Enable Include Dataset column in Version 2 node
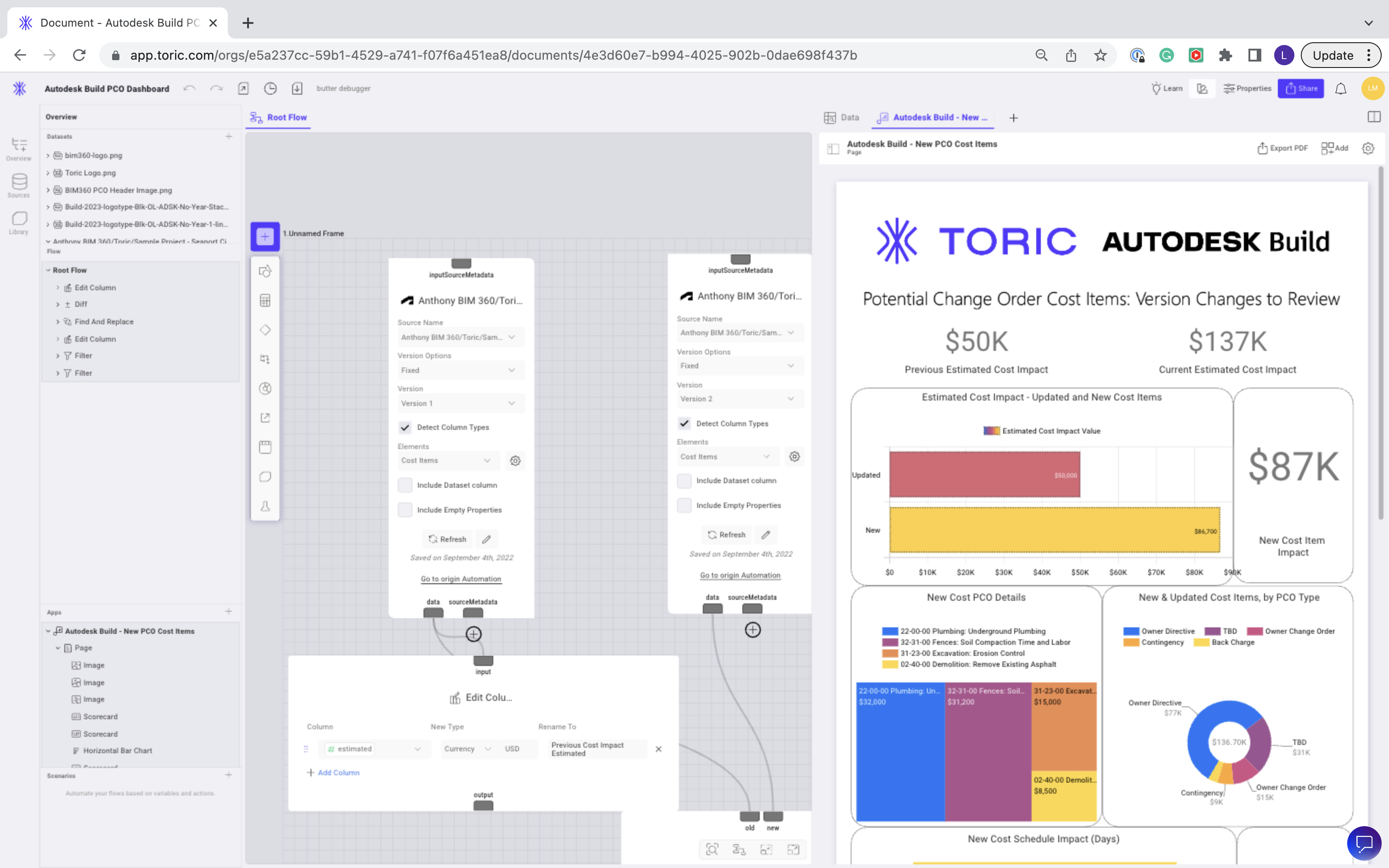Image resolution: width=1389 pixels, height=868 pixels. point(684,480)
